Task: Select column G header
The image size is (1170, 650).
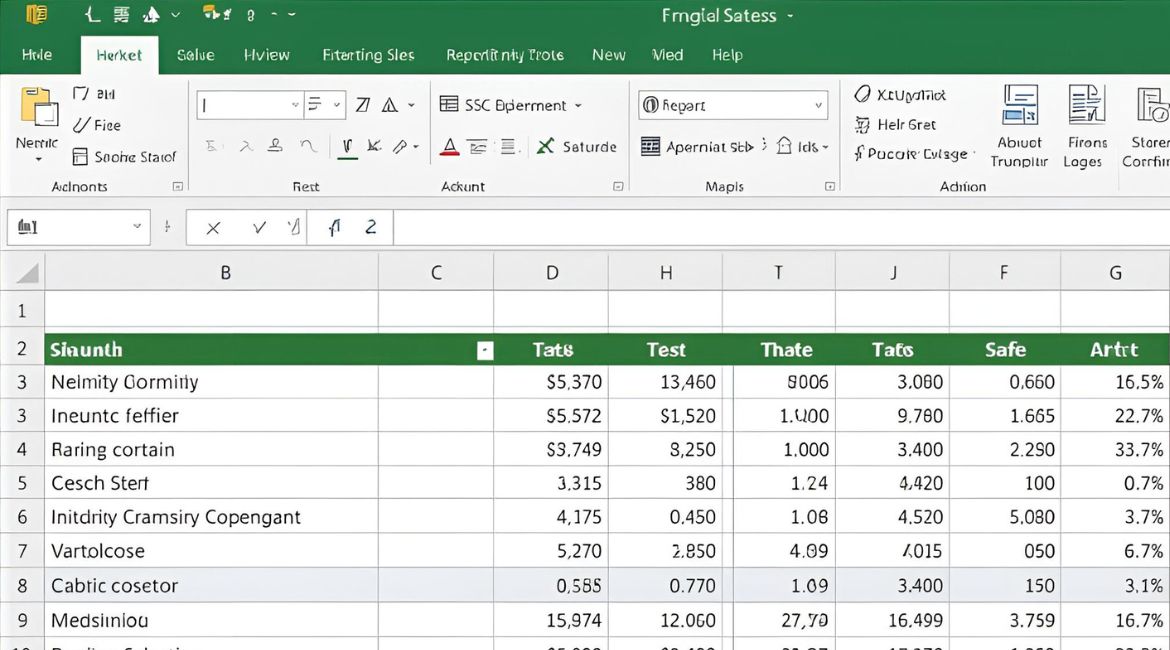Action: click(1115, 272)
